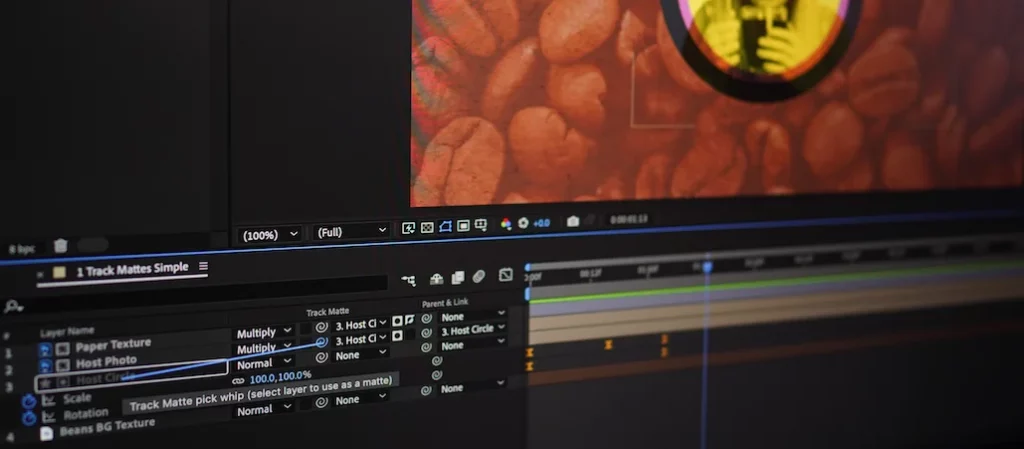
Task: Click the trash delete icon in project panel
Action: (61, 245)
